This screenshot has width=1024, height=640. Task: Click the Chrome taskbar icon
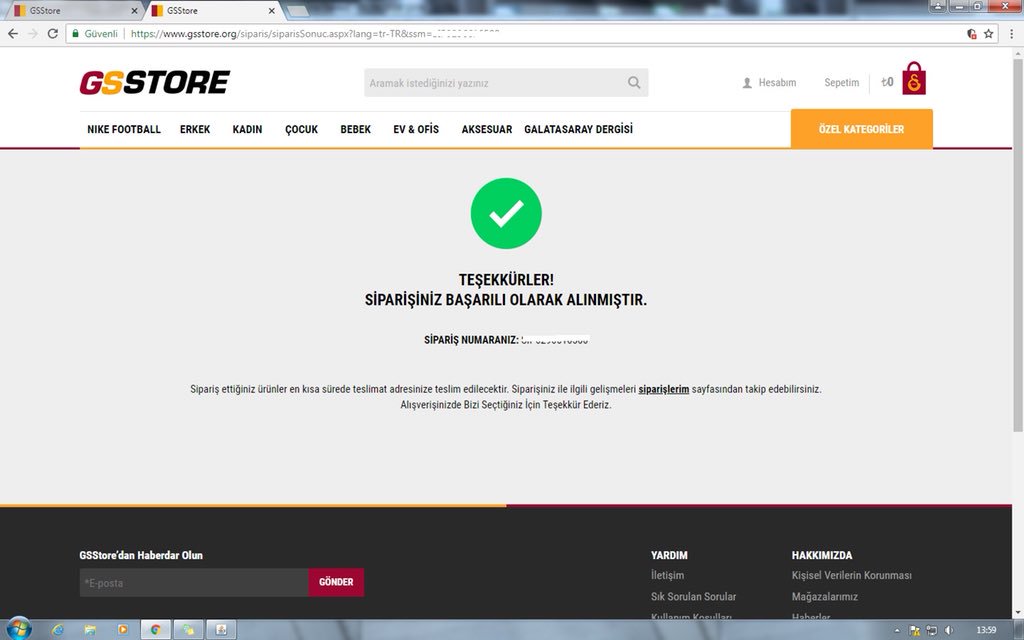click(155, 630)
